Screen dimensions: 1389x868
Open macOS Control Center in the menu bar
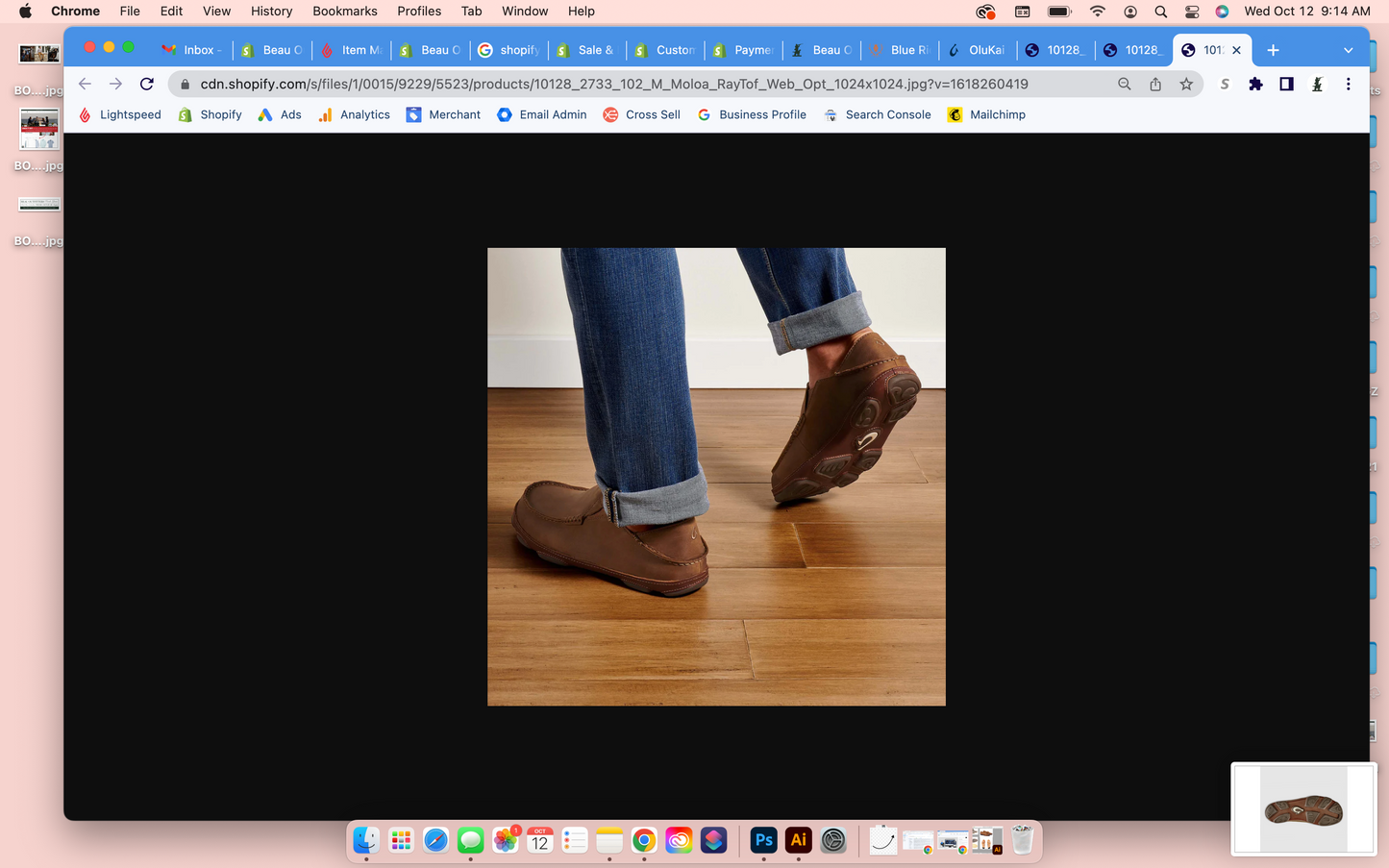[x=1192, y=12]
